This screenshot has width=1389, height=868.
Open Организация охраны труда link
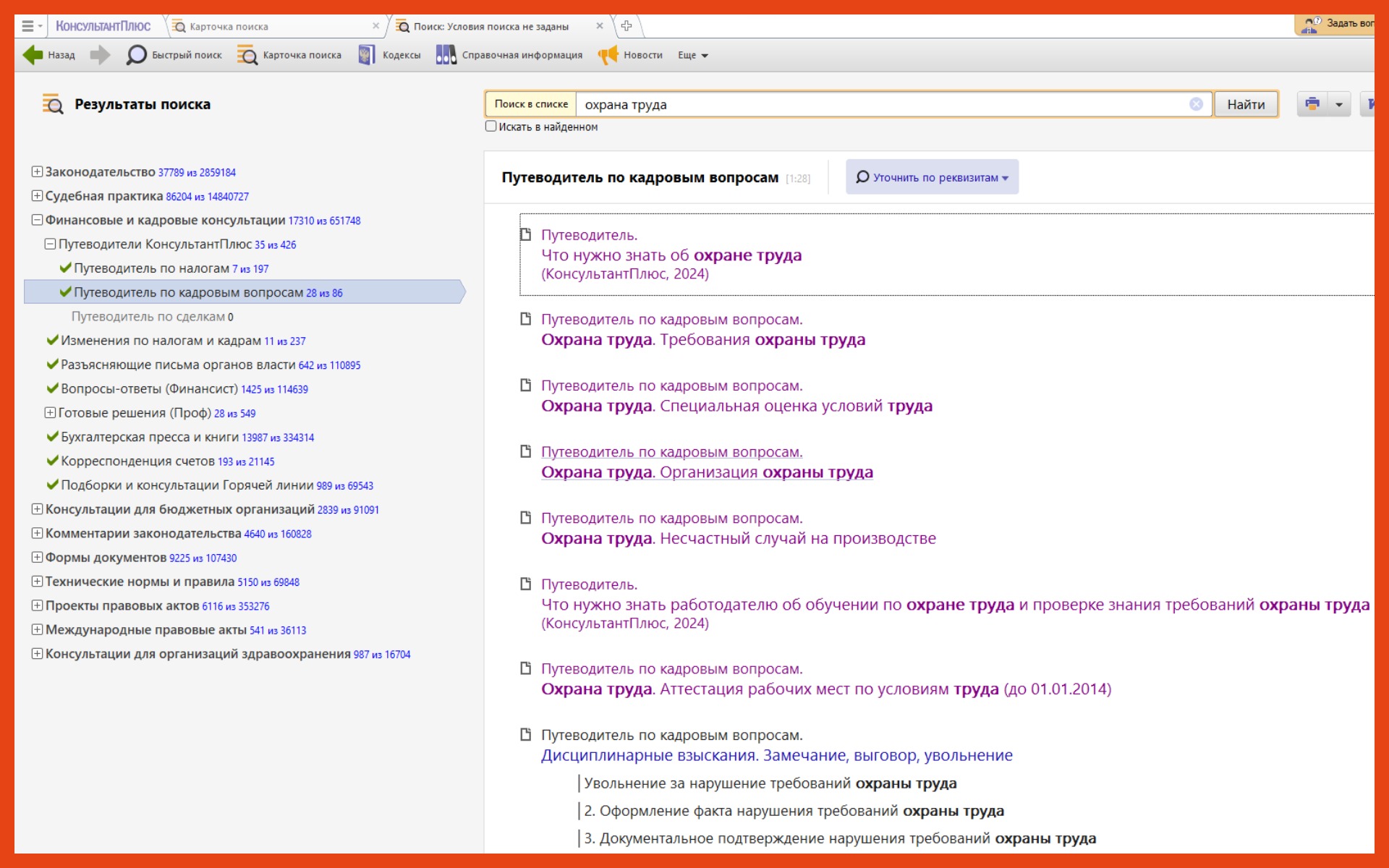click(707, 472)
